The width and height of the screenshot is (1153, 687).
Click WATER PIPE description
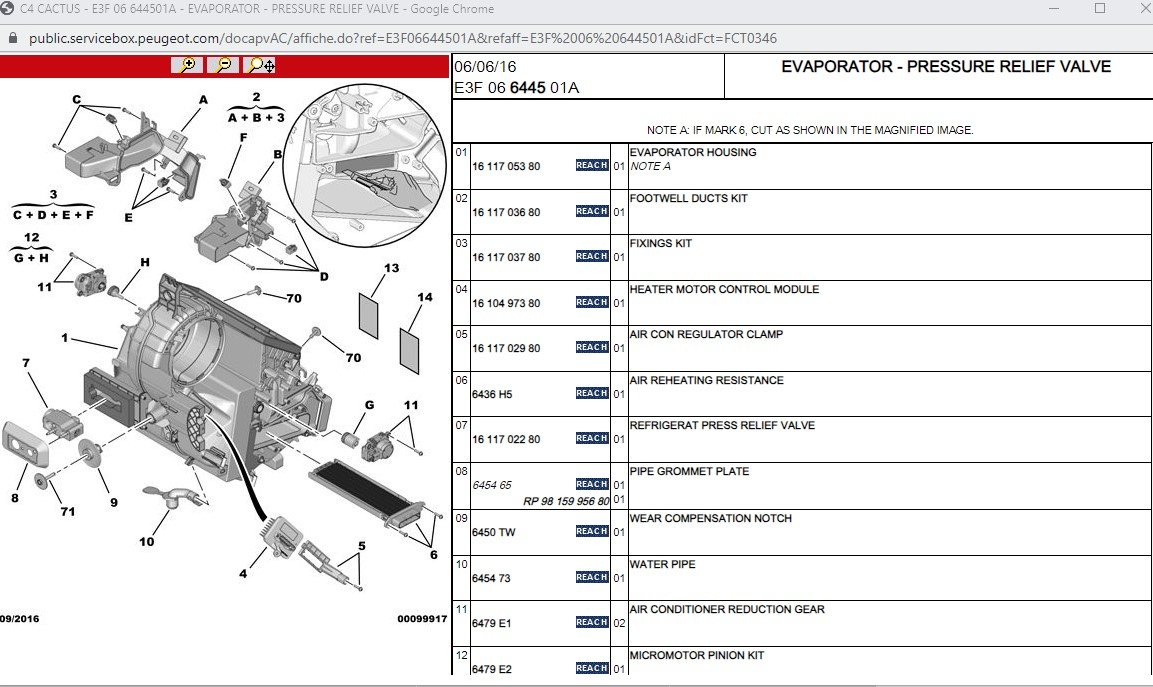(x=662, y=564)
